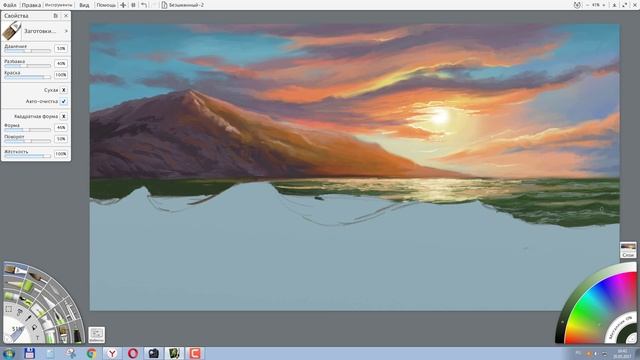The image size is (640, 360).
Task: Adjust the Форма slider
Action: pyautogui.click(x=27, y=130)
